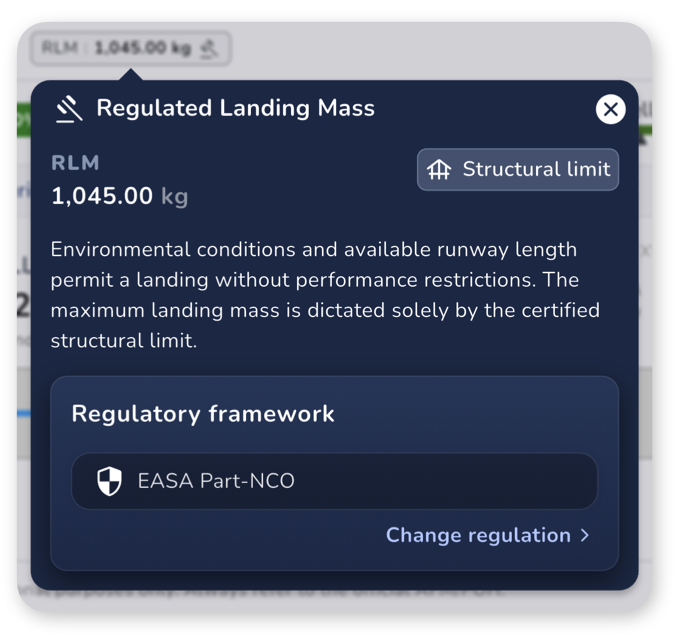
Task: Click the structural limit building icon
Action: coord(439,169)
